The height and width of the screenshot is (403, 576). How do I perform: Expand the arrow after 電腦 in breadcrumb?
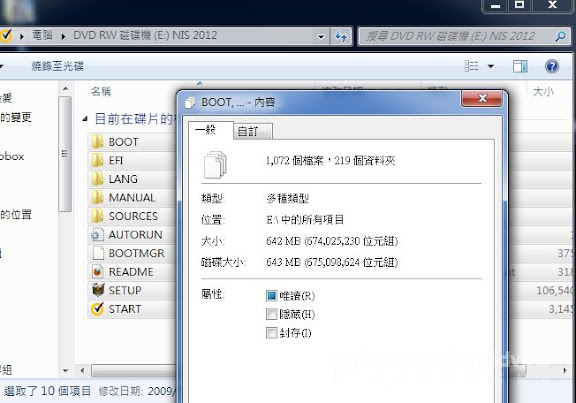coord(63,36)
